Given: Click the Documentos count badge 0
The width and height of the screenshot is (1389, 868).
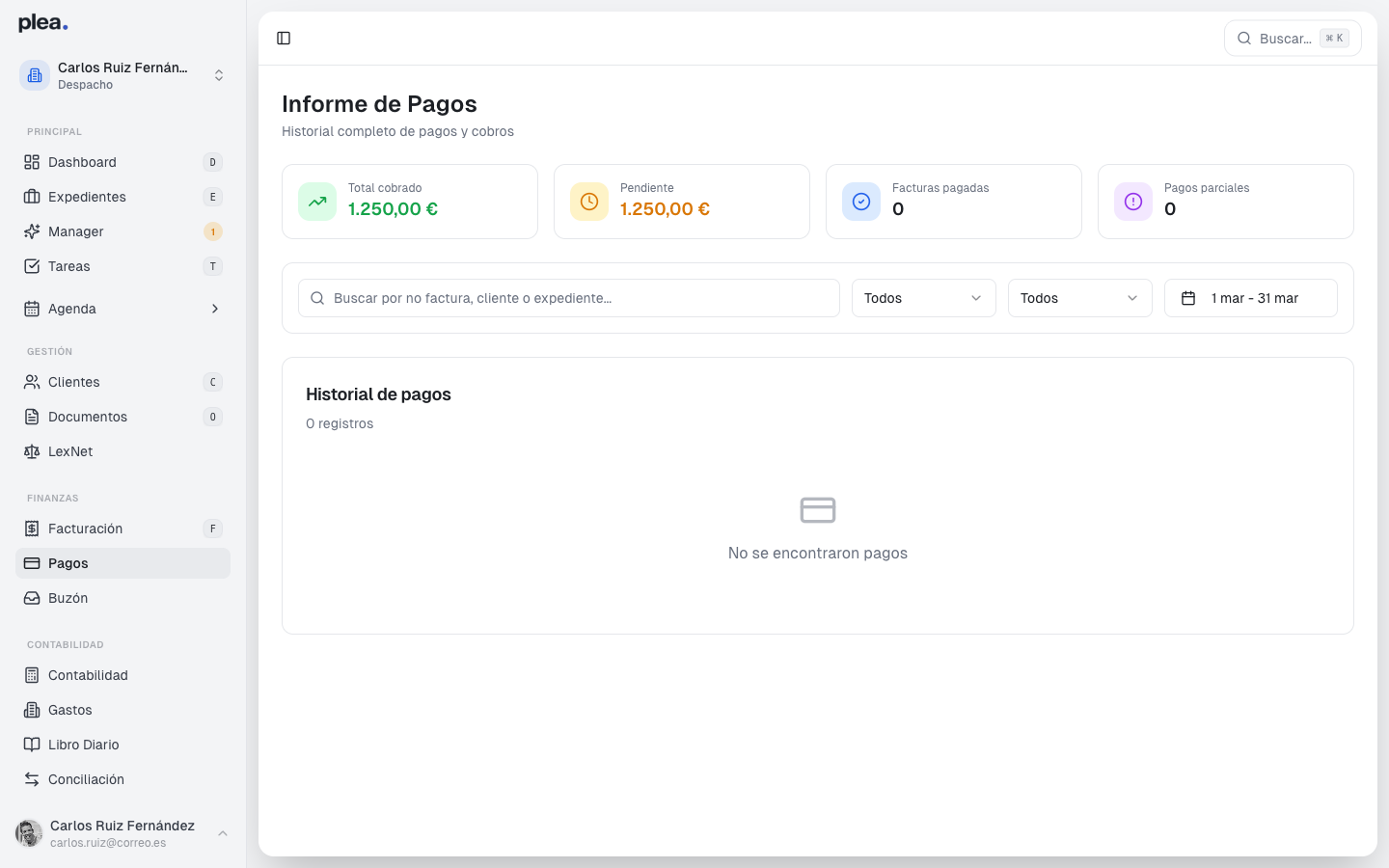Looking at the screenshot, I should 213,417.
